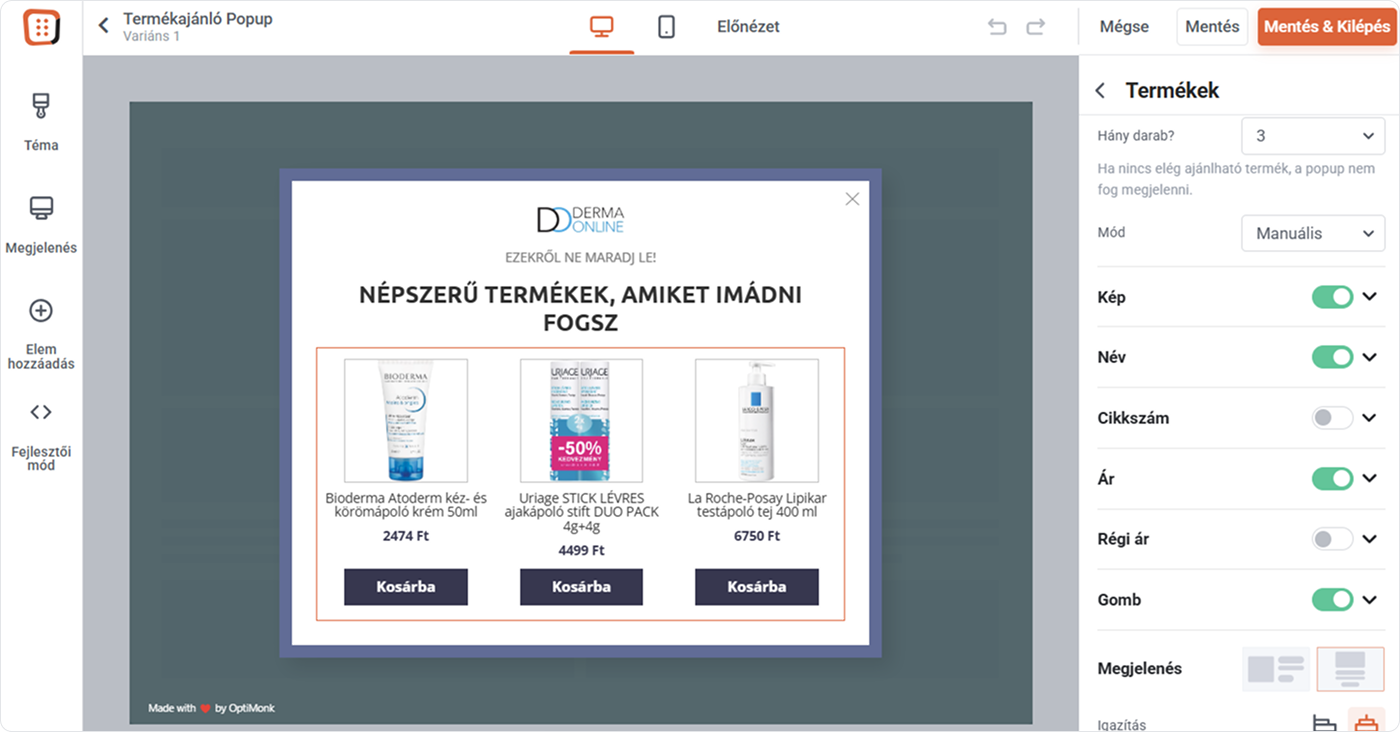
Task: Click the Mentés button
Action: tap(1212, 27)
